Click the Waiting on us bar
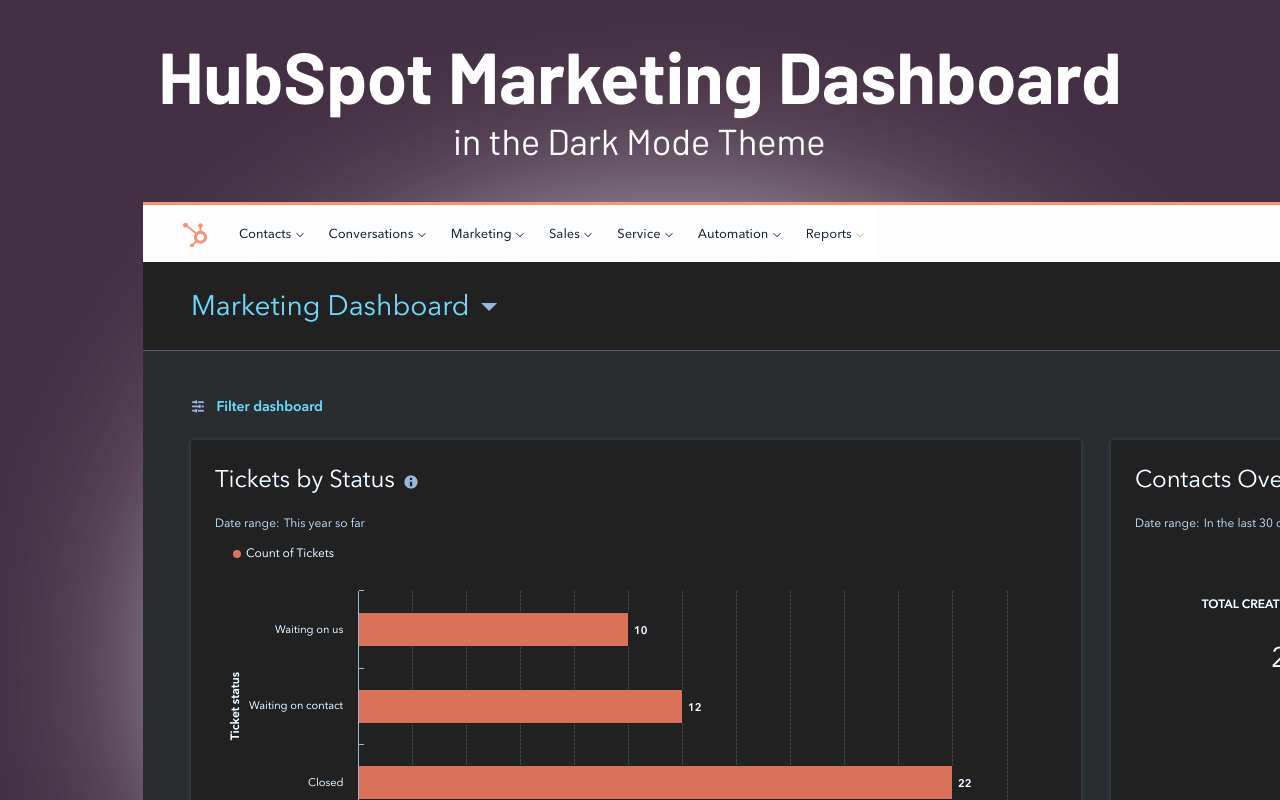 pos(493,630)
